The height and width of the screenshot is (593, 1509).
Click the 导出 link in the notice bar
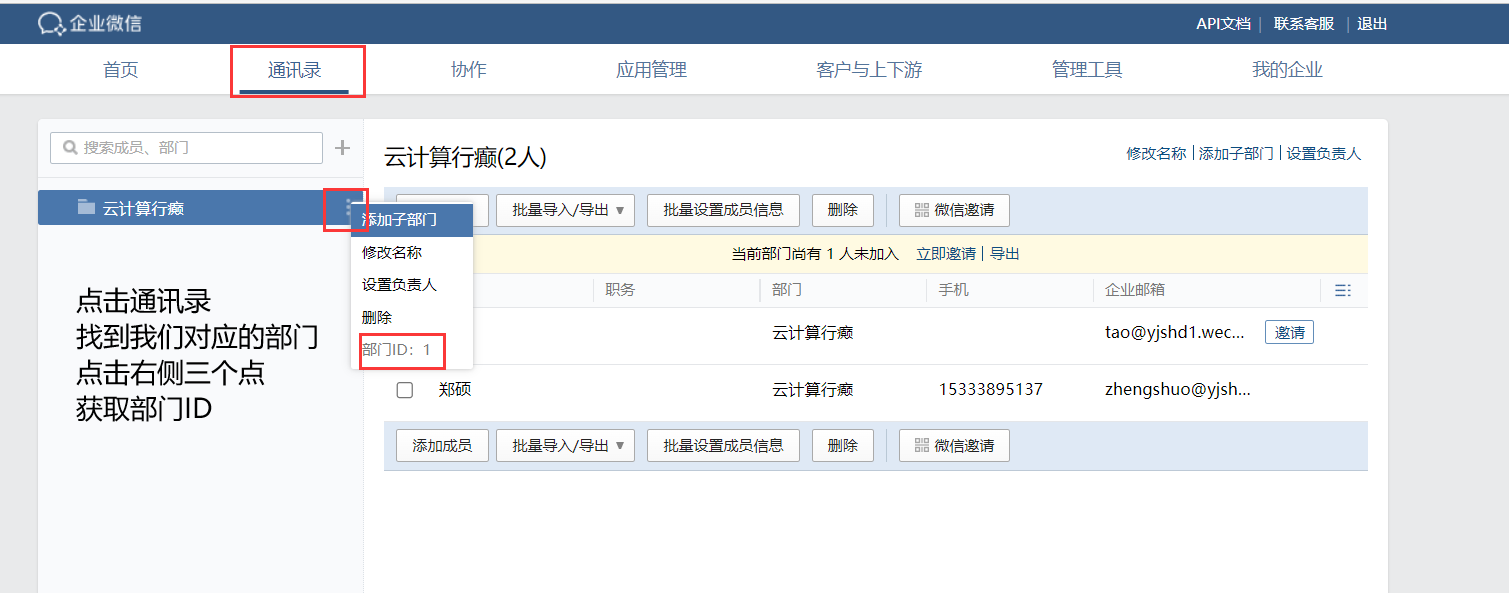1006,254
